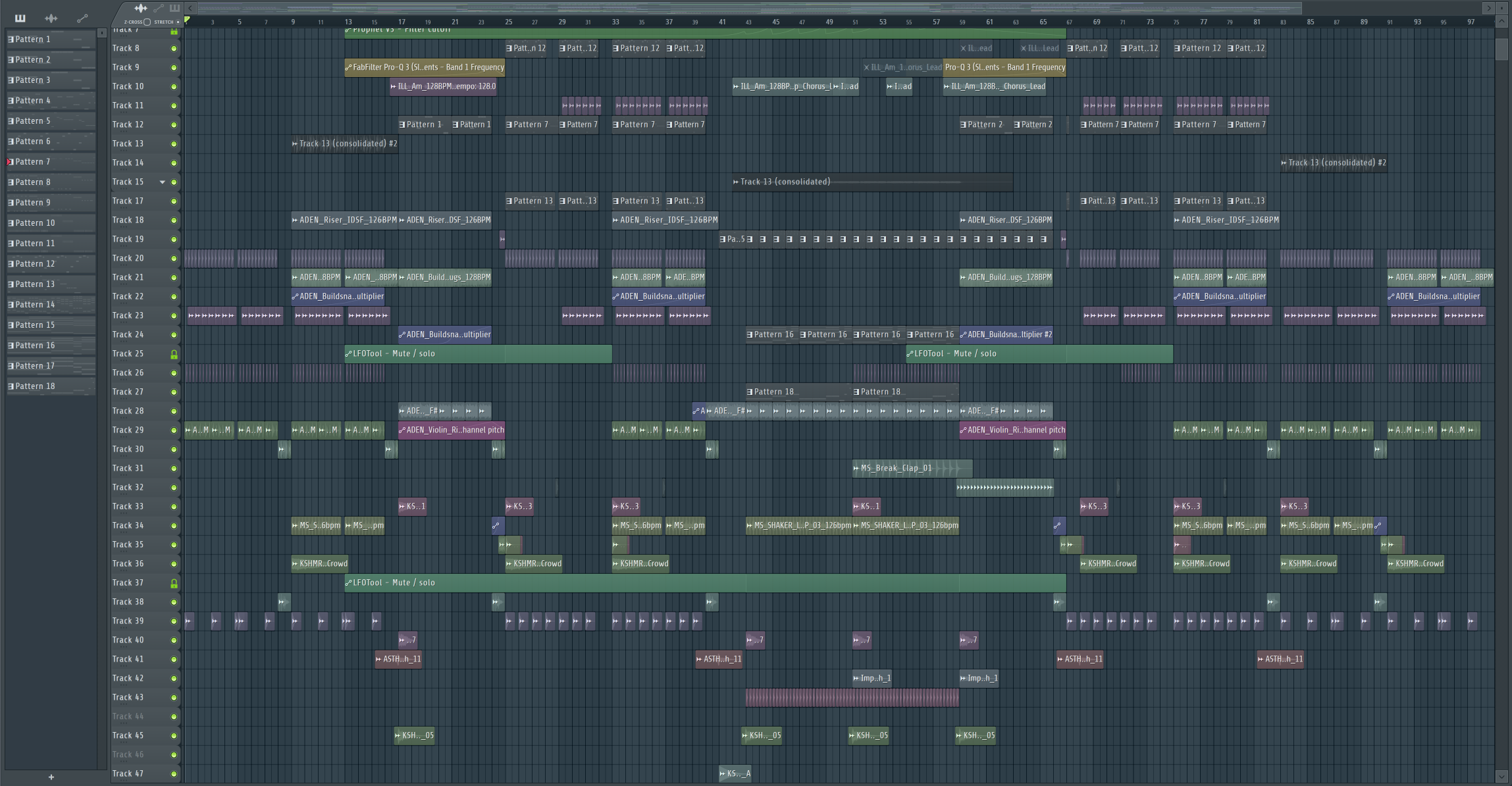
Task: Click the horizontal overview scrollbar at top
Action: coord(749,8)
